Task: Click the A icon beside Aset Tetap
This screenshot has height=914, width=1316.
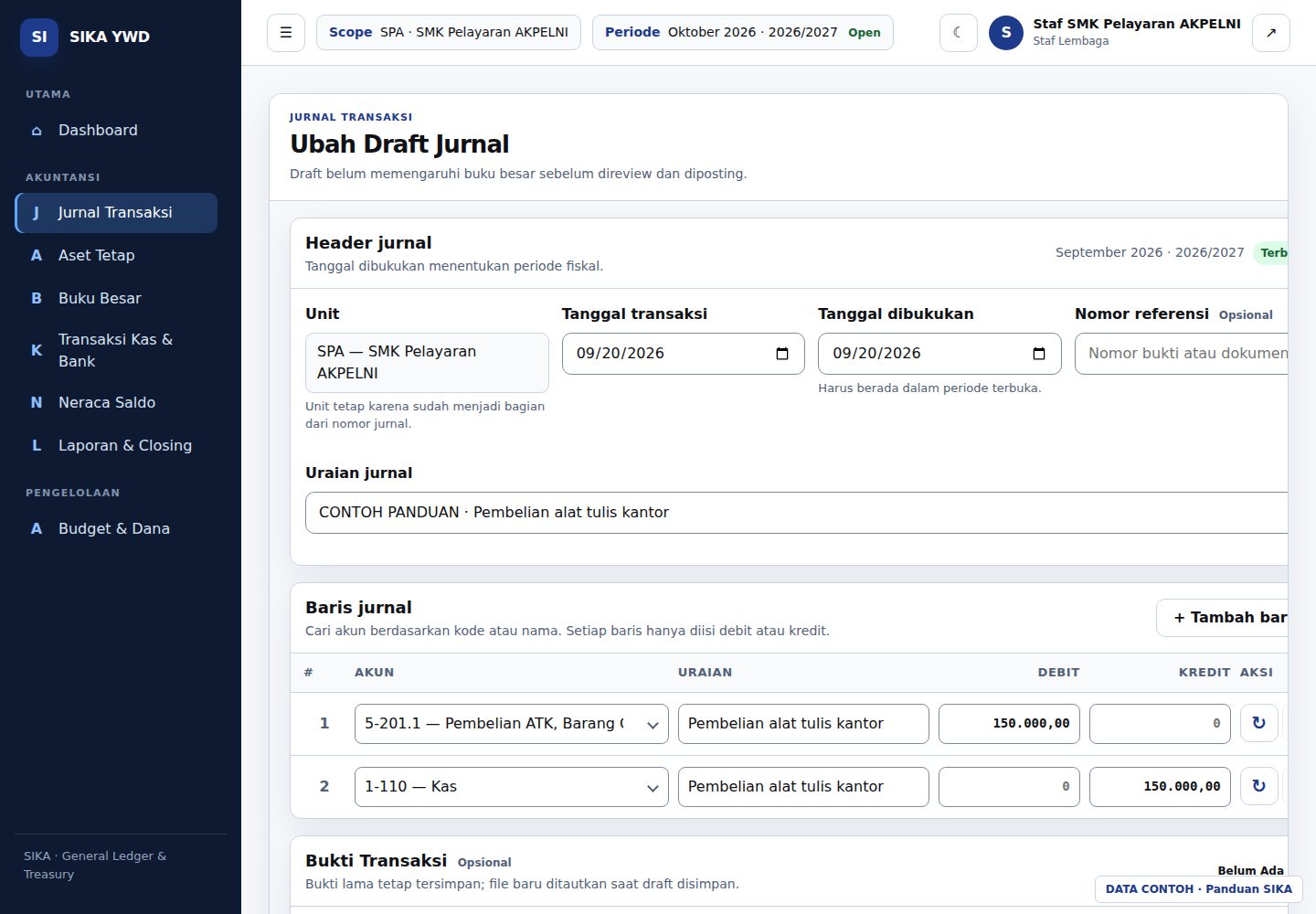Action: click(x=37, y=256)
